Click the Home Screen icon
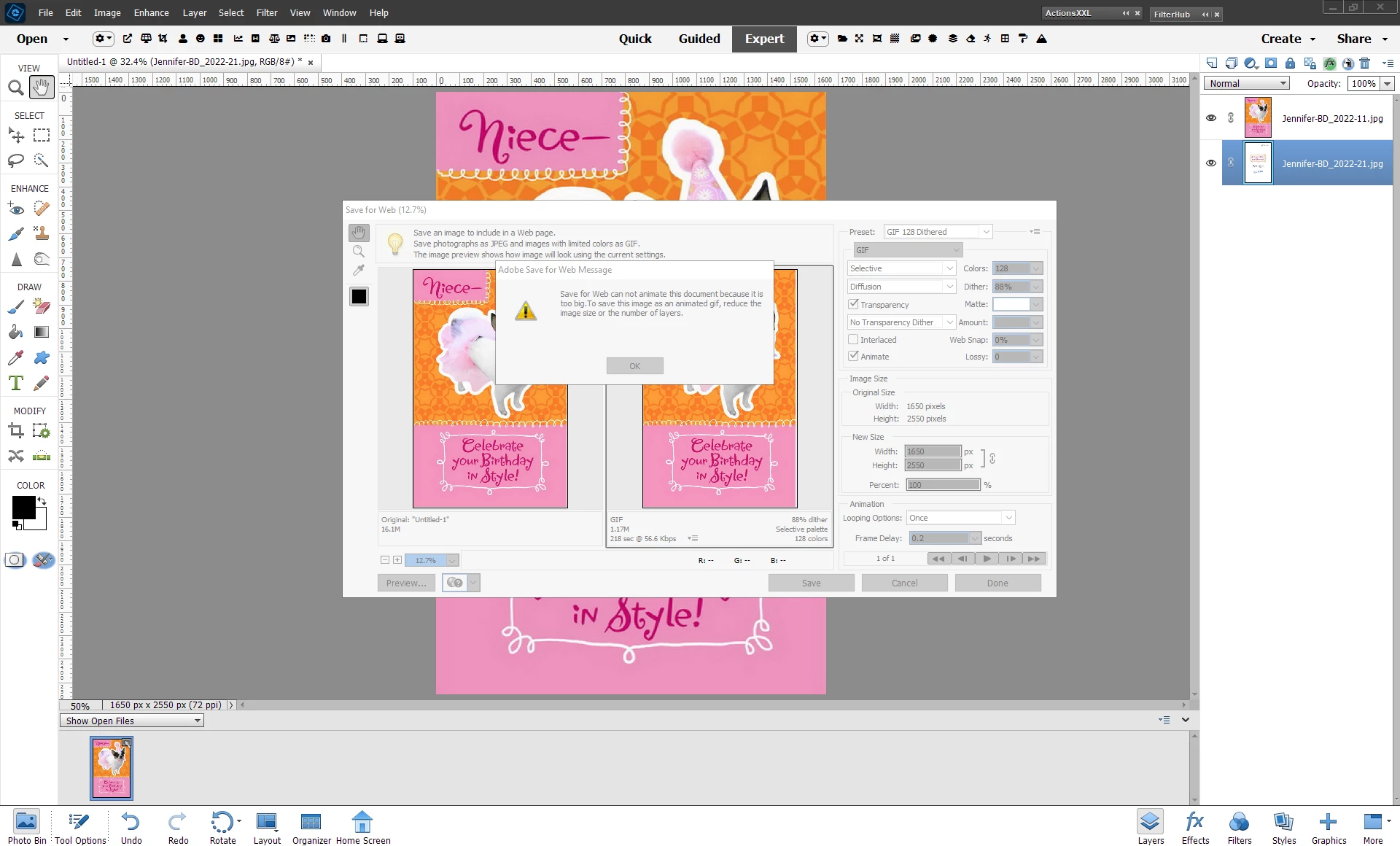 click(x=362, y=828)
